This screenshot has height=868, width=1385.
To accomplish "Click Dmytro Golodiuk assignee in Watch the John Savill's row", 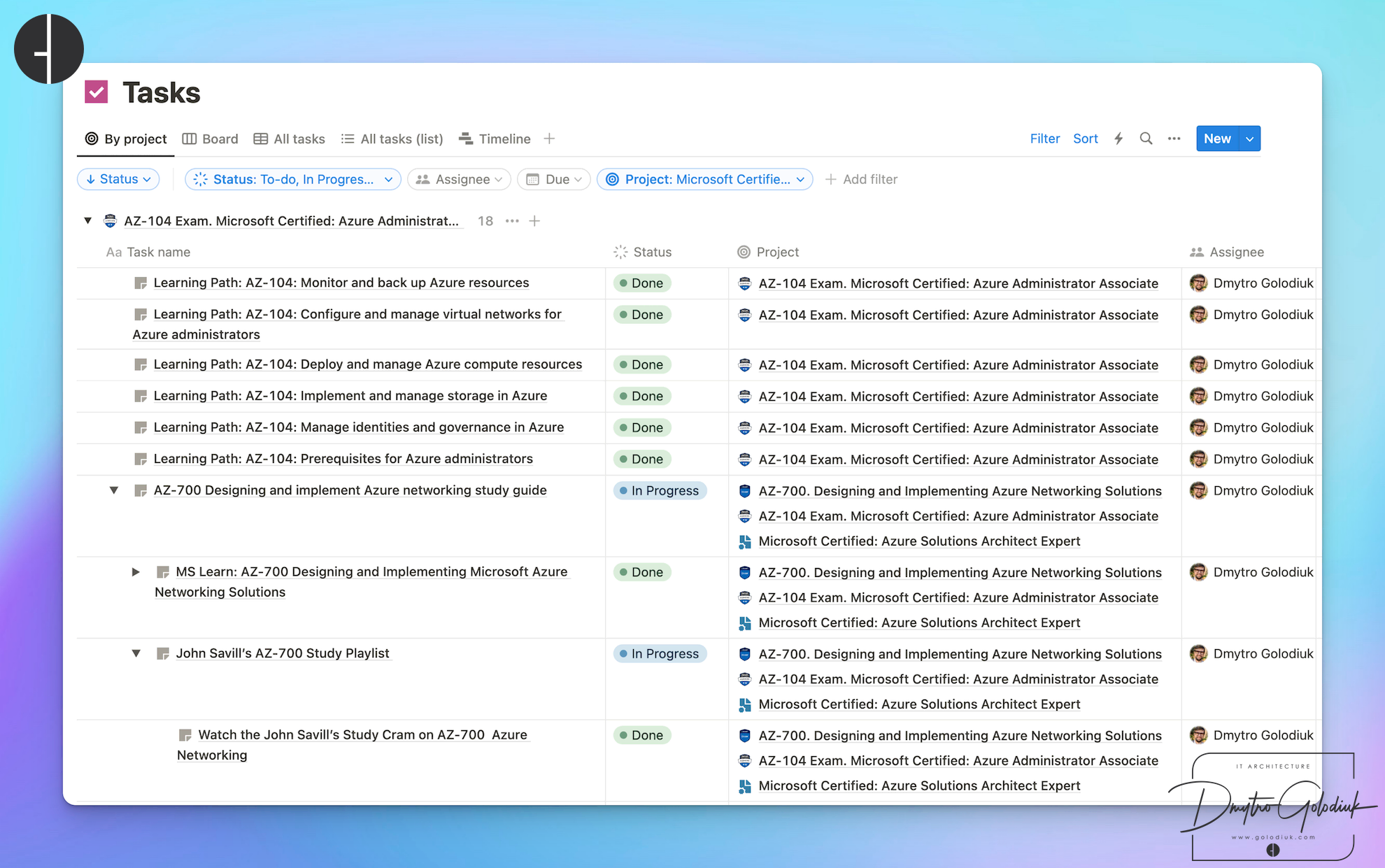I will tap(1252, 735).
